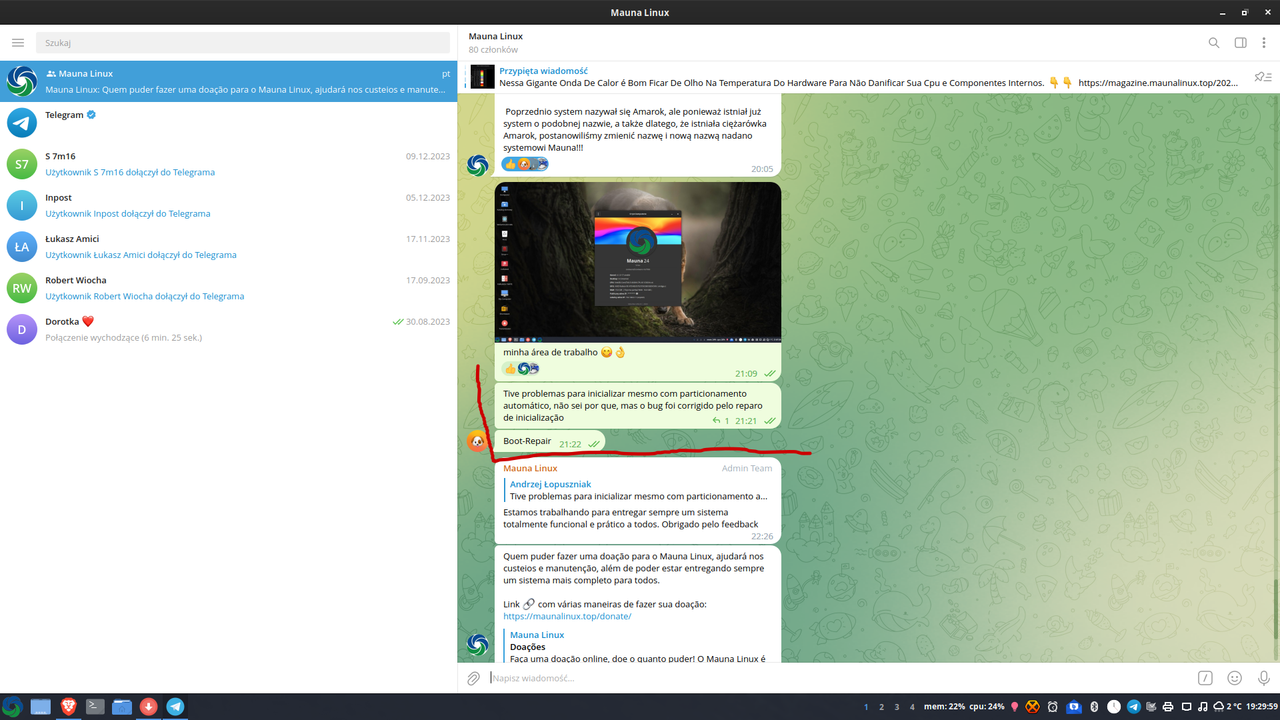Jump to quoted Andrzej Łopuszniak reply
This screenshot has height=720, width=1280.
pos(640,490)
